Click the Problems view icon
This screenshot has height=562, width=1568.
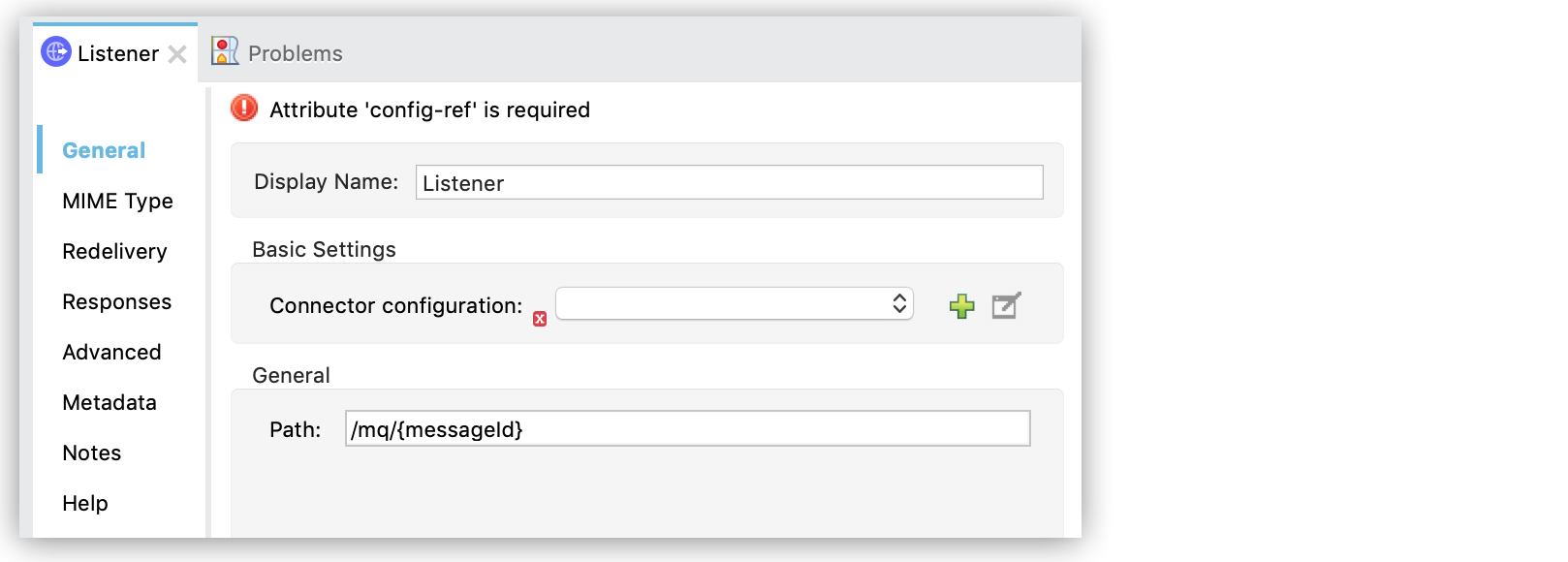pos(225,50)
